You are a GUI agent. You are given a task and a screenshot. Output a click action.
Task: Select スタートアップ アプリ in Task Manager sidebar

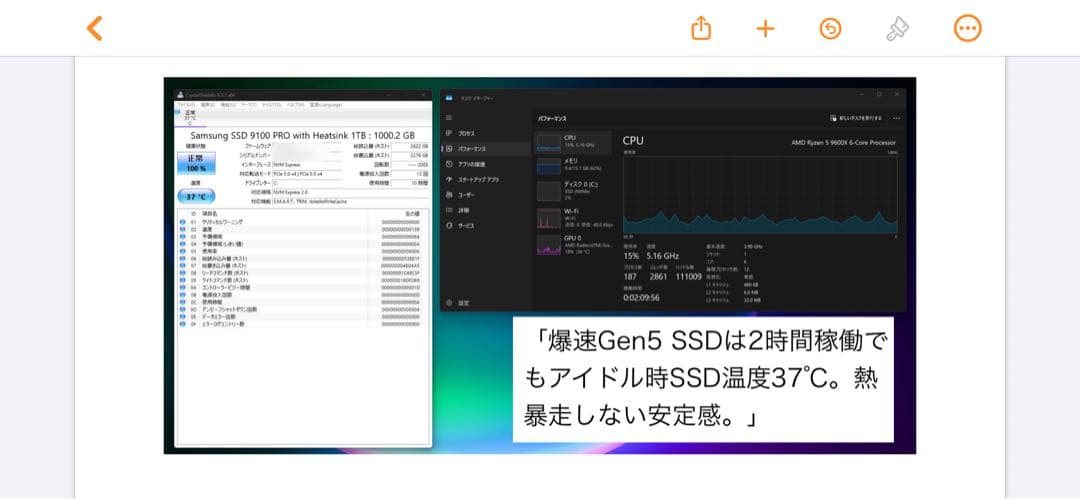478,179
